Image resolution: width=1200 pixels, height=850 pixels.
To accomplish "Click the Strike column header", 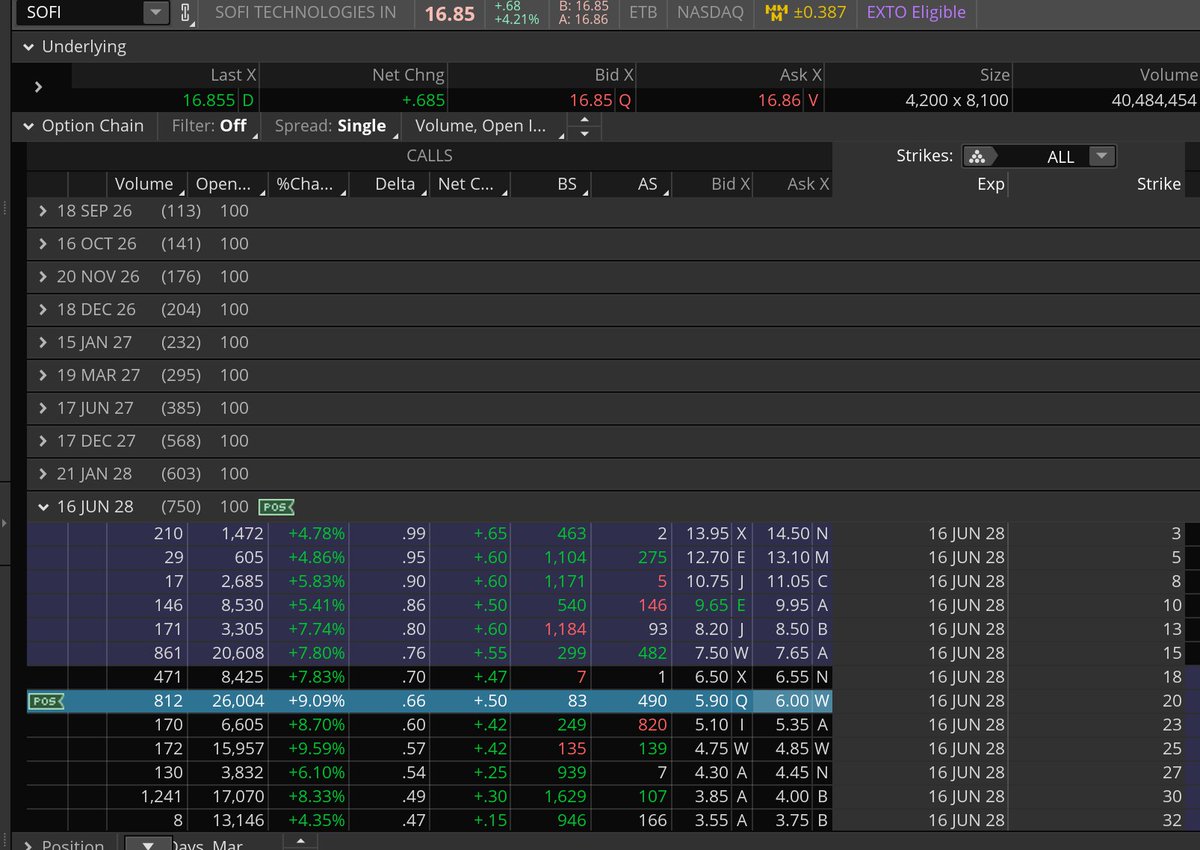I will click(1159, 184).
